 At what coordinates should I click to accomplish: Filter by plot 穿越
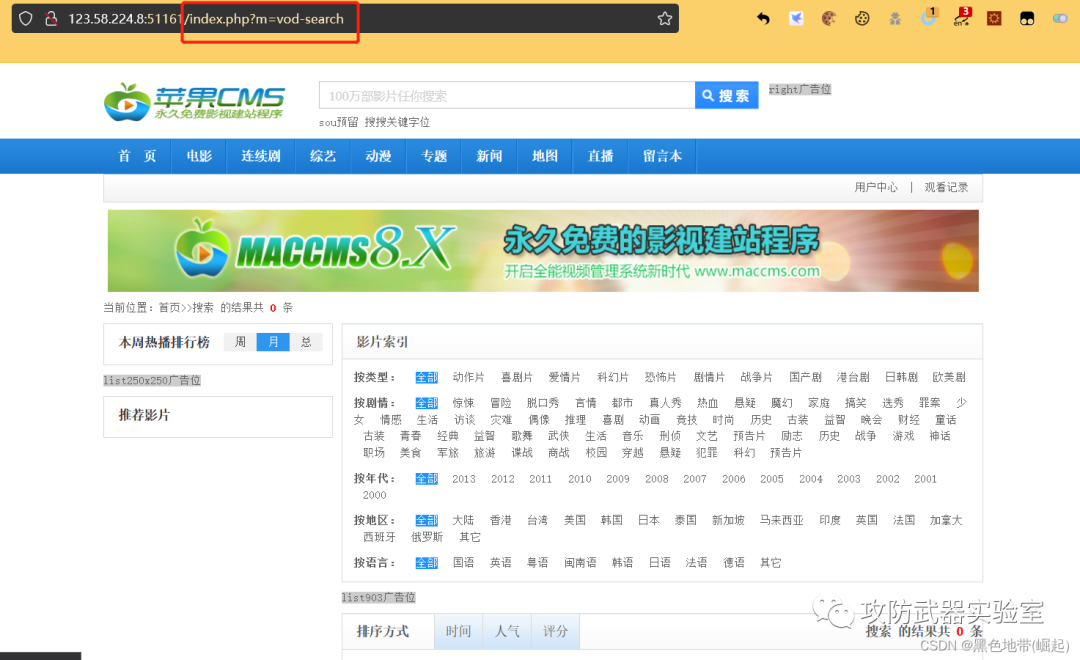pyautogui.click(x=632, y=453)
